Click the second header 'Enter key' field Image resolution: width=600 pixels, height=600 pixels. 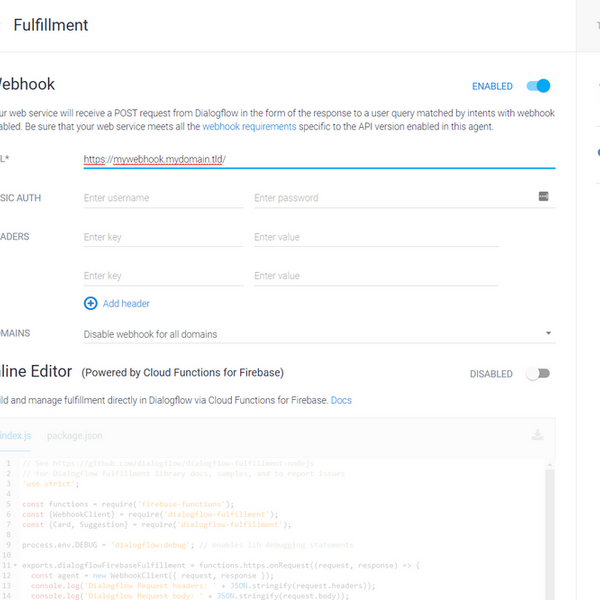[x=163, y=276]
